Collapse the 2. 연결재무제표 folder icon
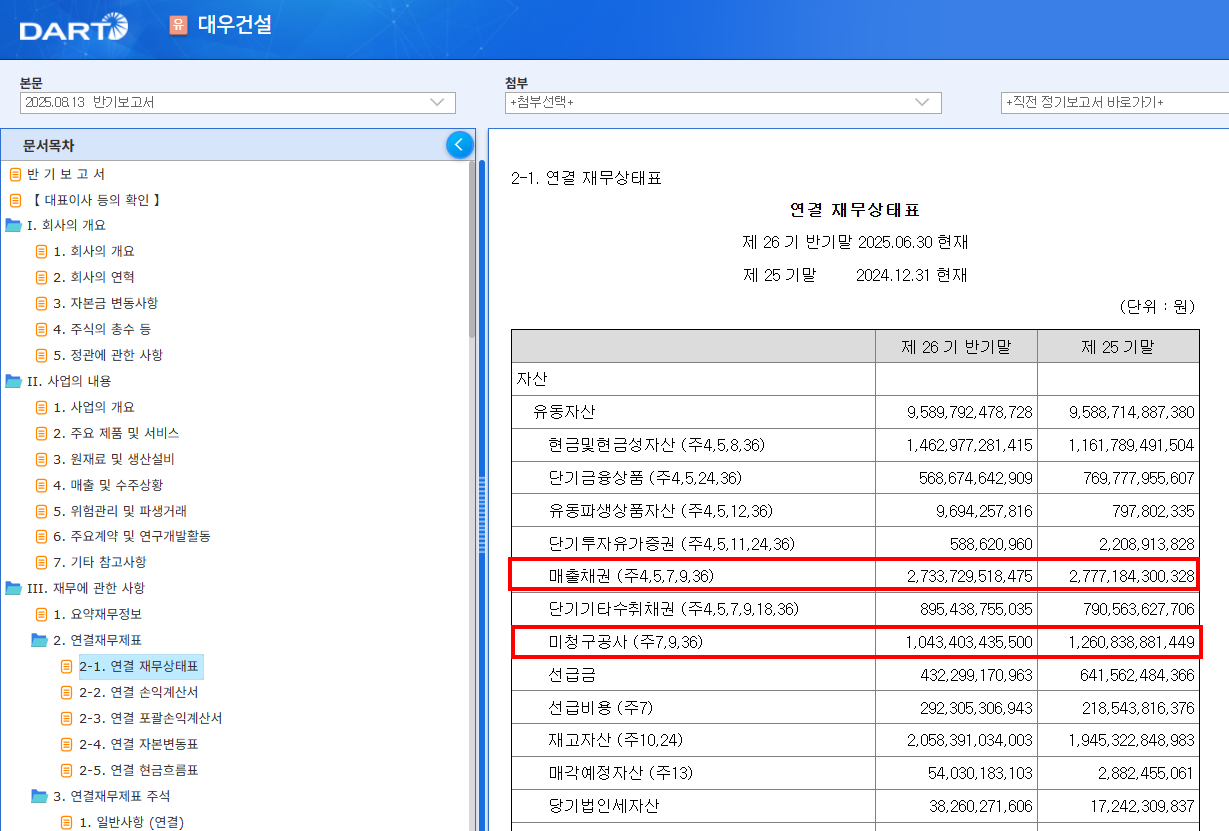 tap(39, 640)
